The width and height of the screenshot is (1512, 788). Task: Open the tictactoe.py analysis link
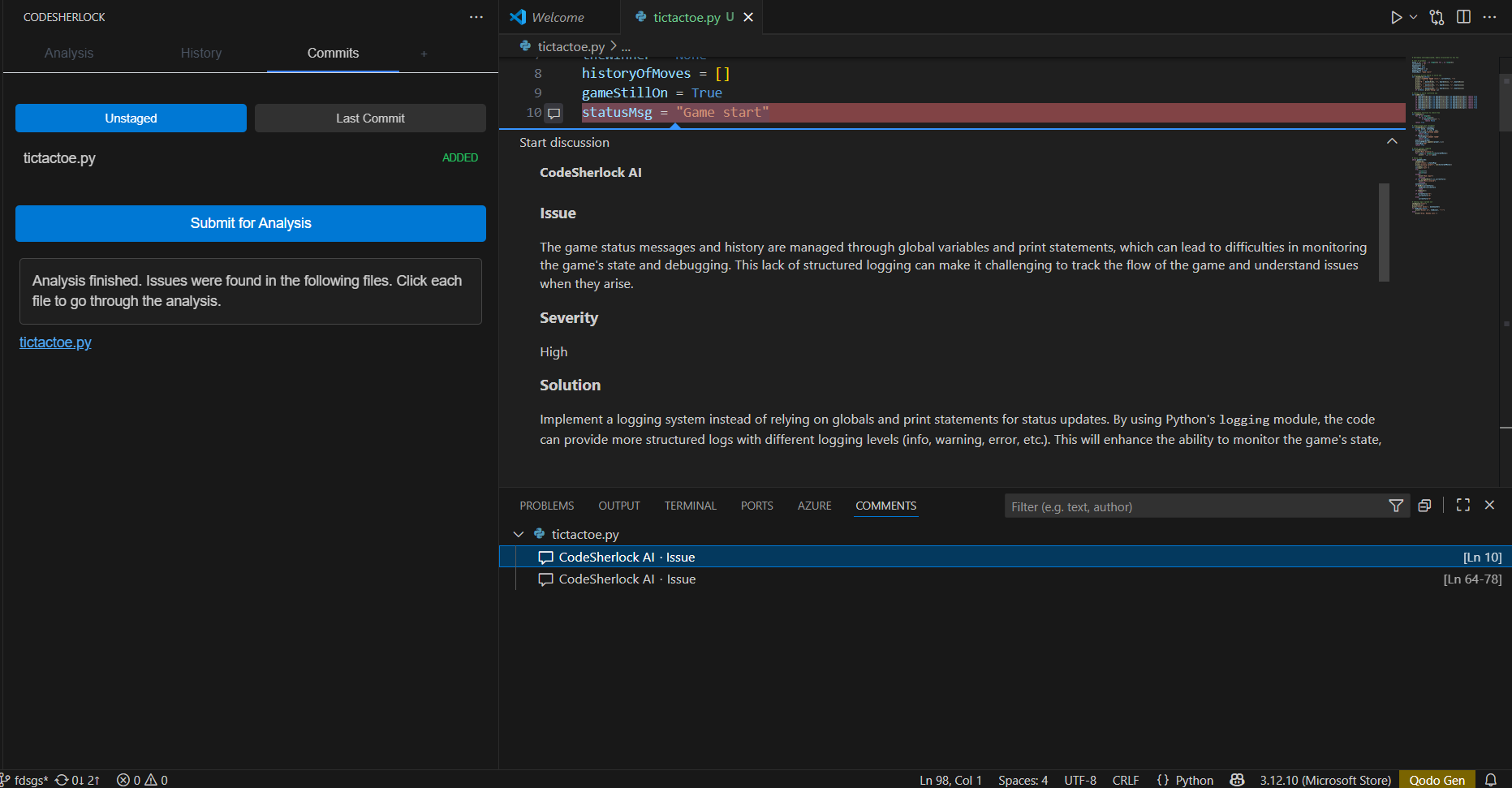pos(55,342)
